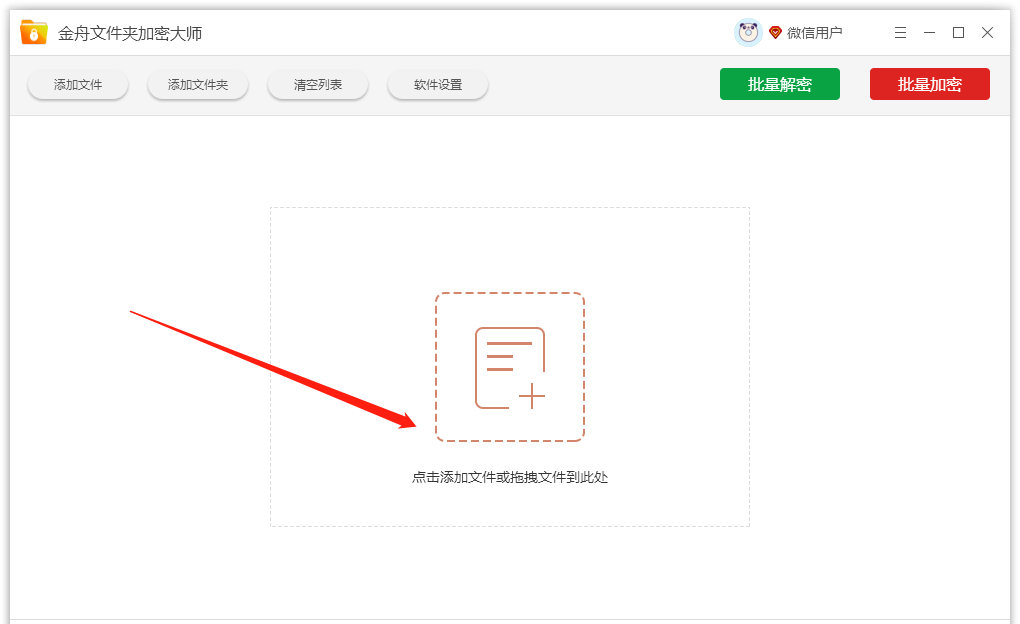
Task: Click the maximize window control
Action: point(957,32)
